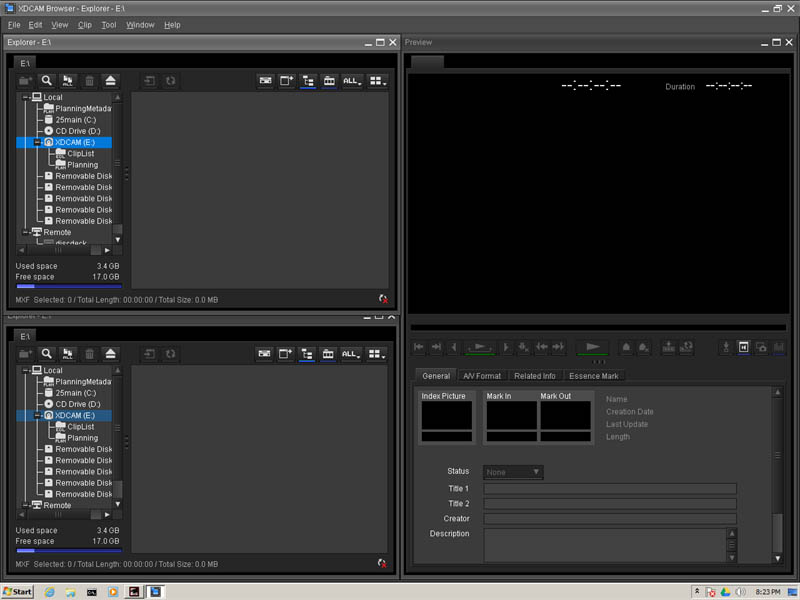Open the Clip menu
Image resolution: width=800 pixels, height=600 pixels.
84,24
